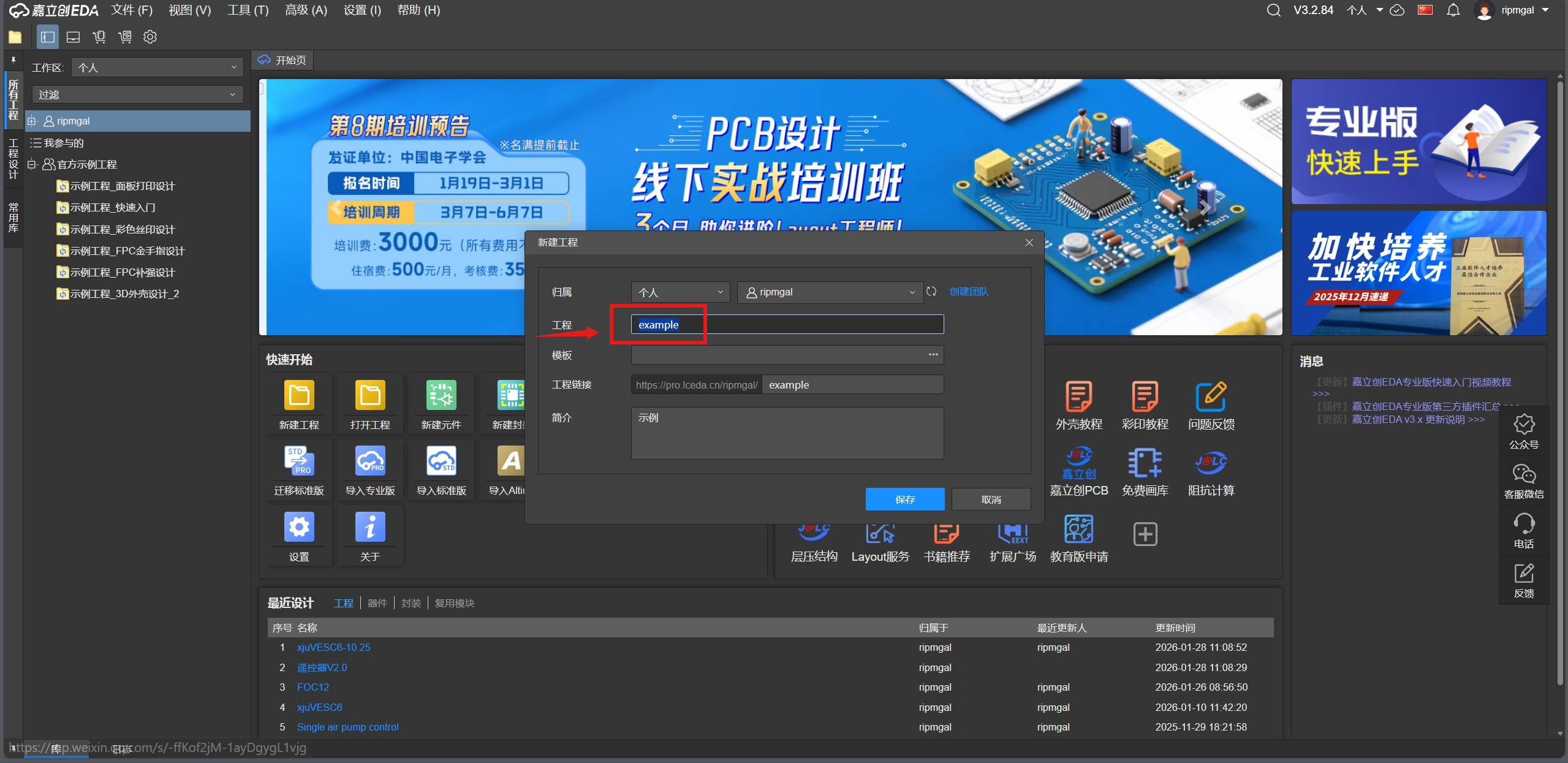Click the 阻抗计算 icon
This screenshot has height=763, width=1568.
coord(1211,464)
